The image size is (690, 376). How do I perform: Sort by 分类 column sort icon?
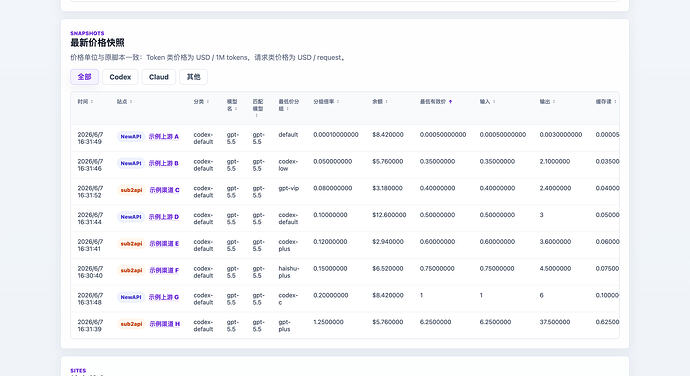208,102
